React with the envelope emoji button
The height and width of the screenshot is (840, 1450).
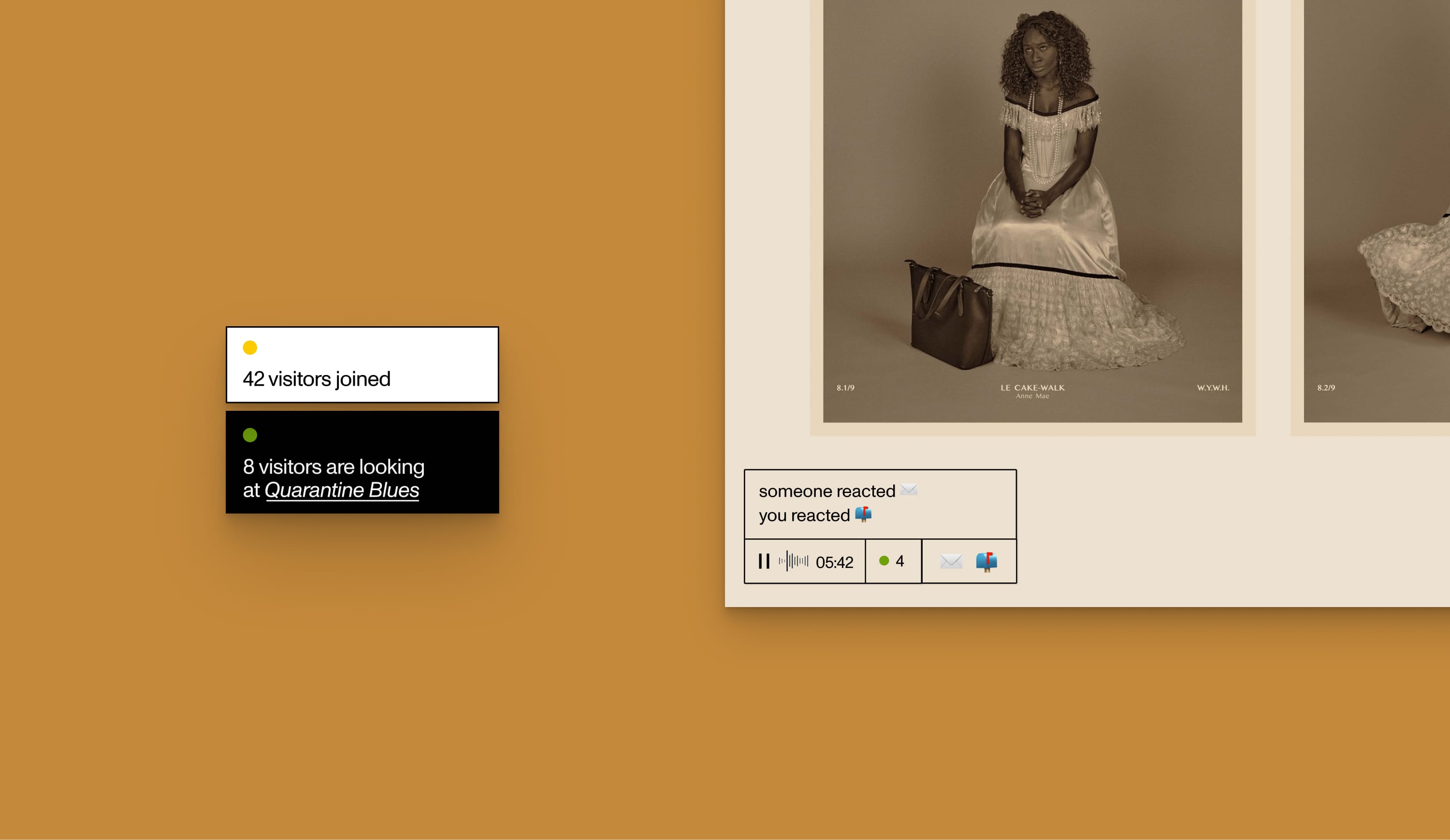pyautogui.click(x=951, y=561)
